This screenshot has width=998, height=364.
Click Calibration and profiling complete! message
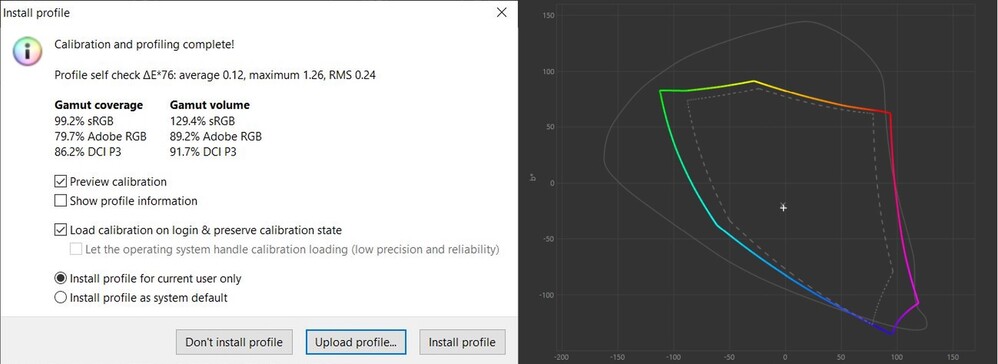point(144,45)
